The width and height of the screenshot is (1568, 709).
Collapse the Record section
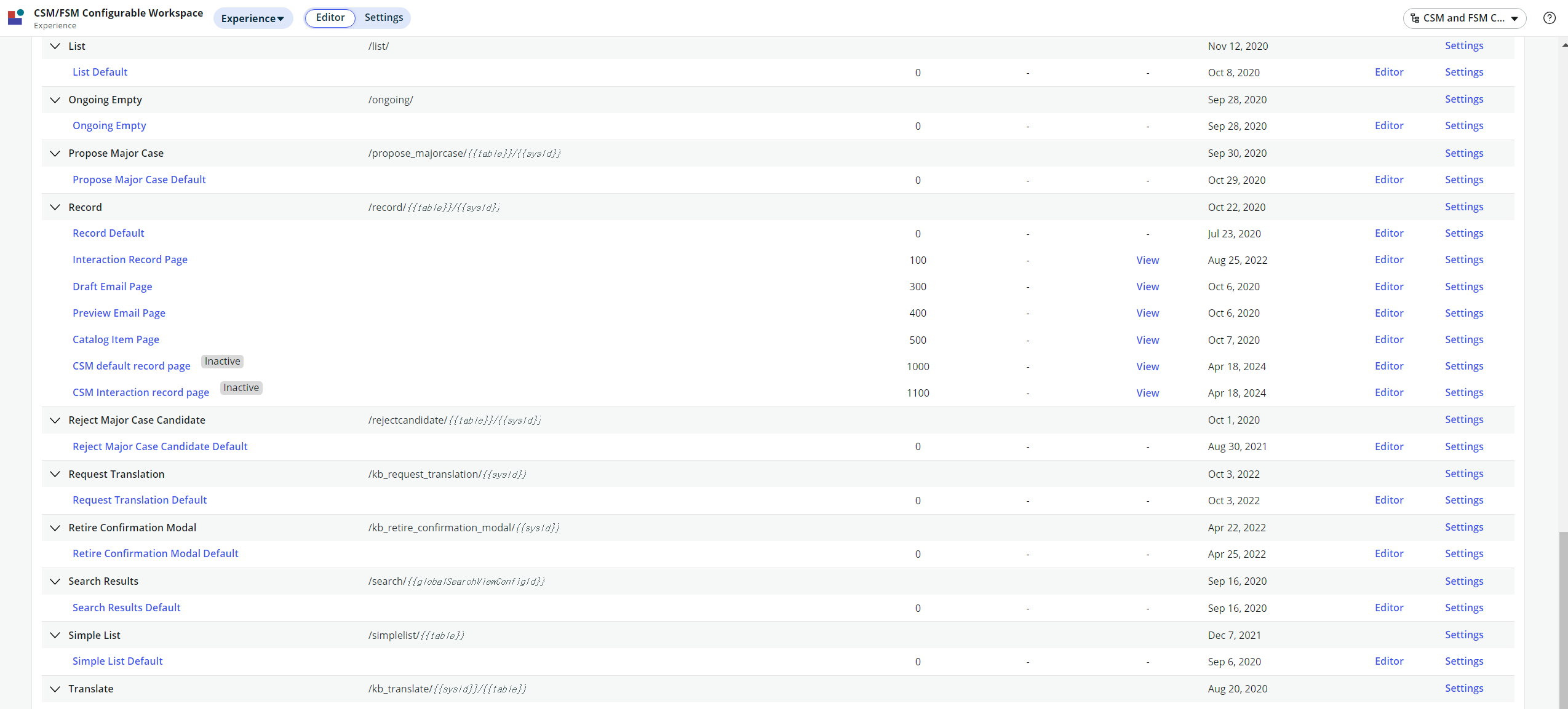[x=55, y=207]
